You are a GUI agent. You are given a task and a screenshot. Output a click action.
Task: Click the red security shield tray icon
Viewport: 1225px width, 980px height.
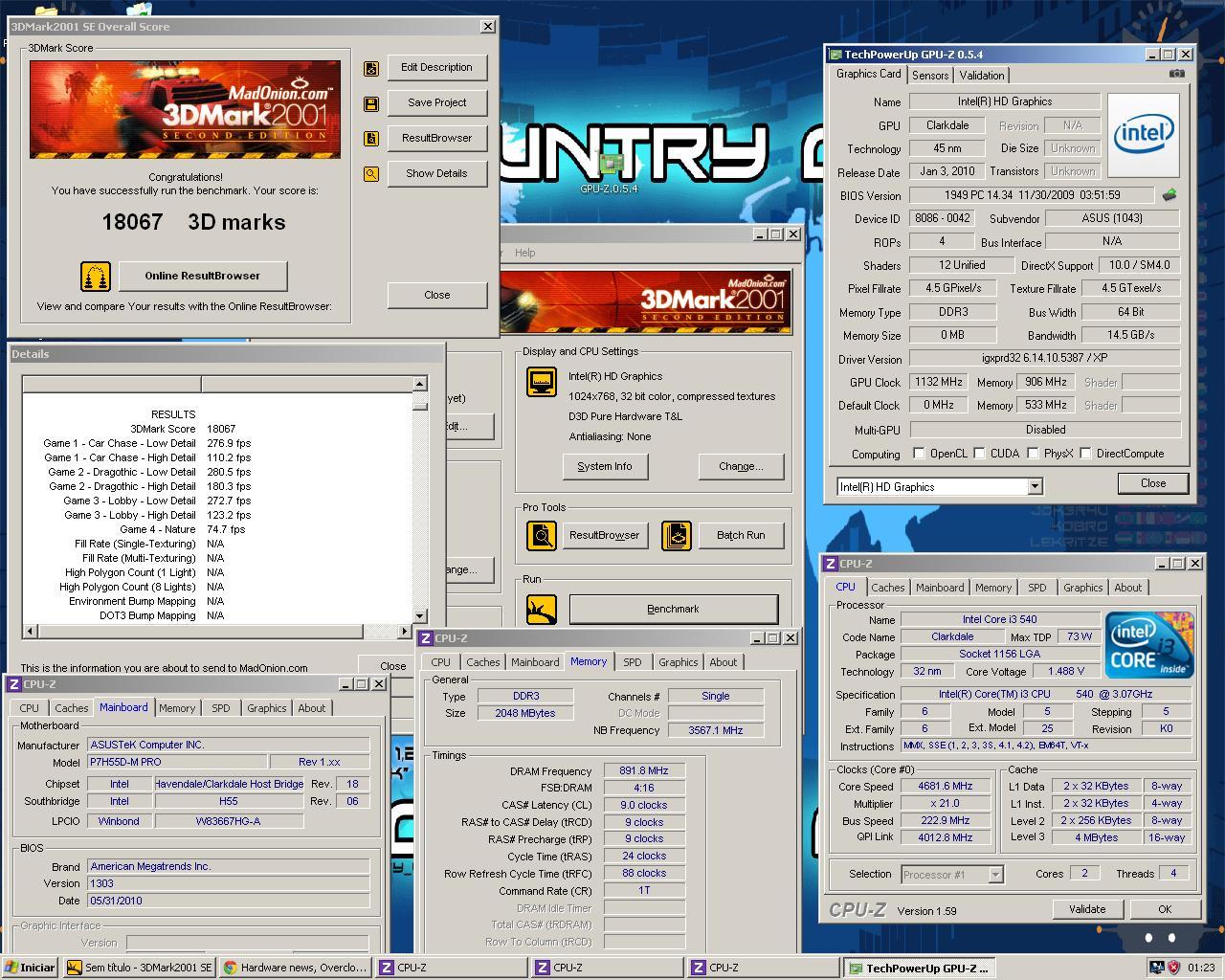(1173, 968)
